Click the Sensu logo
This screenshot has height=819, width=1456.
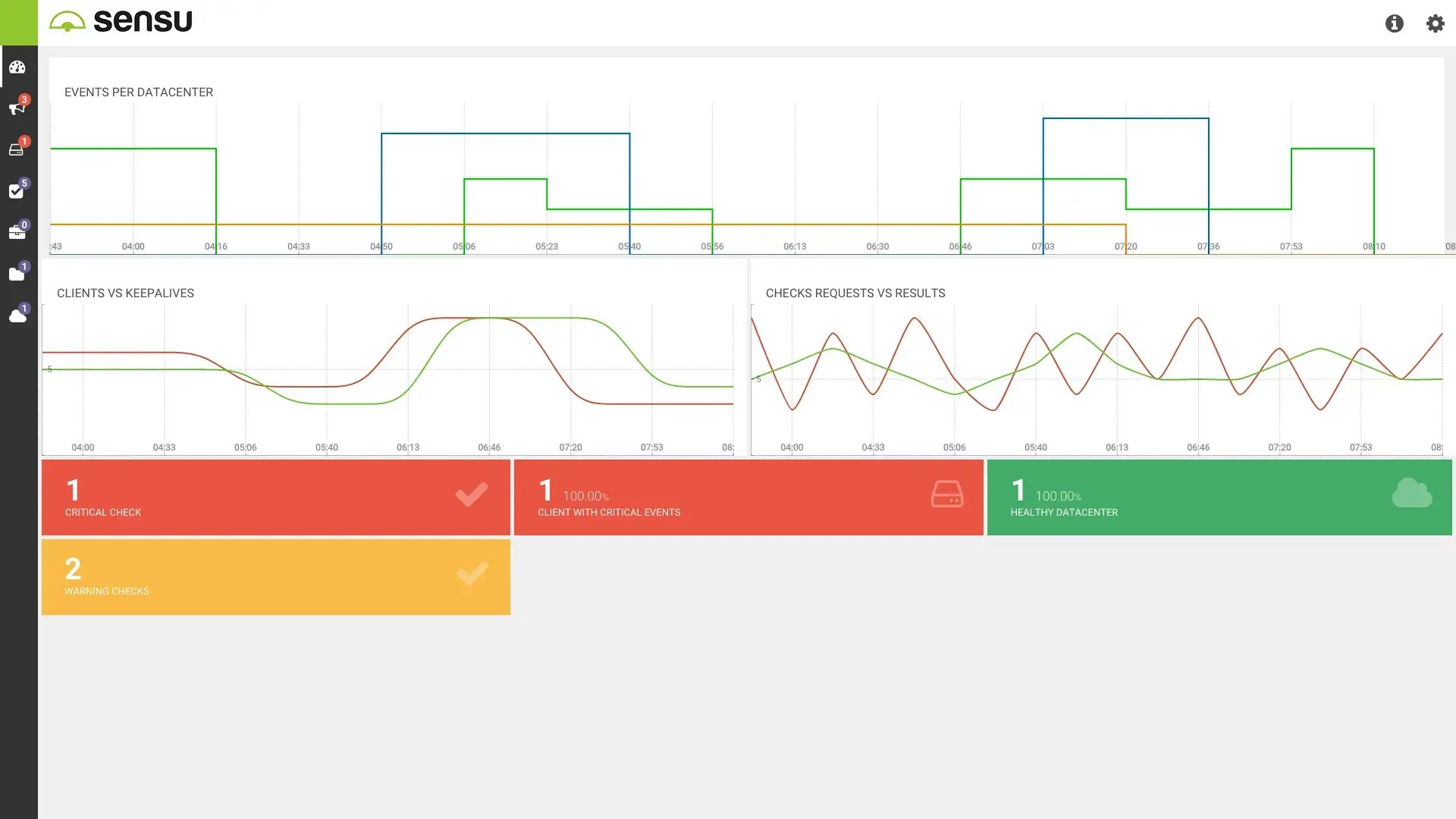[121, 22]
